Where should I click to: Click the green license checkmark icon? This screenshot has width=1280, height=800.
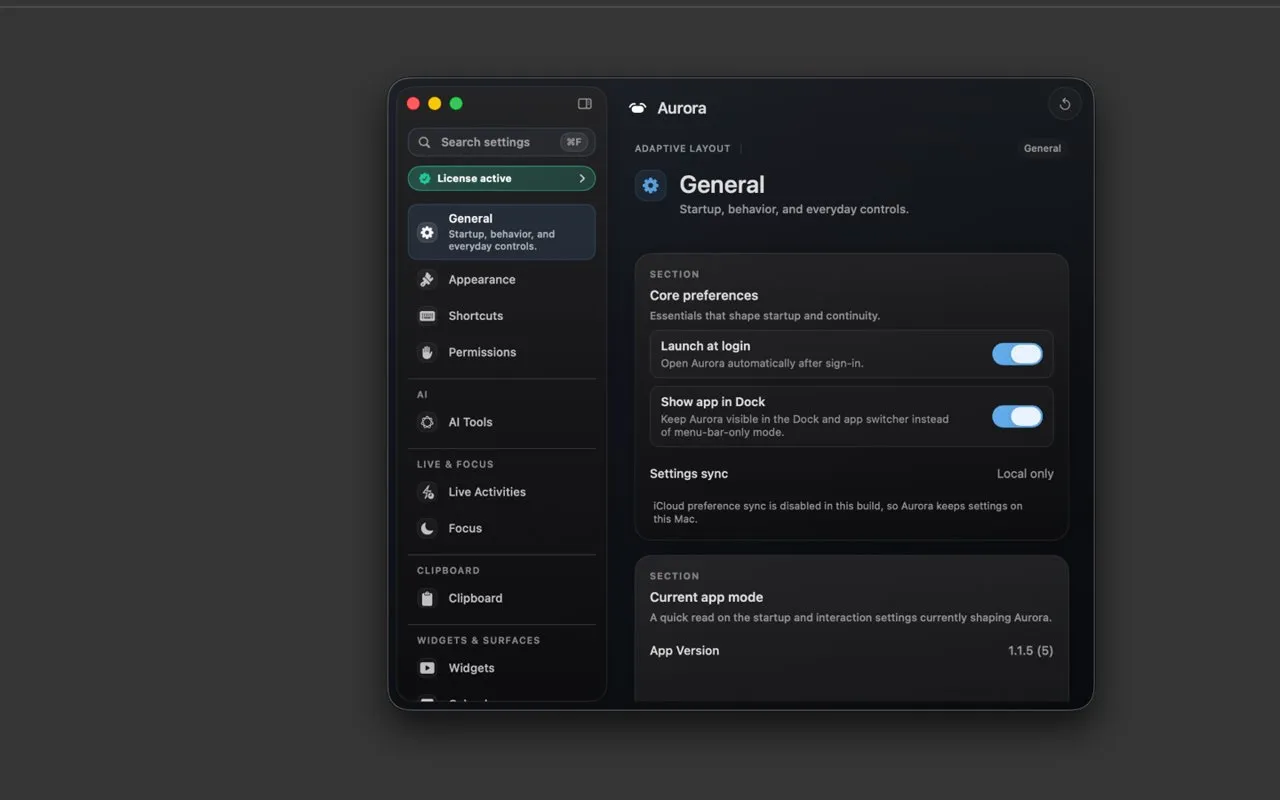coord(425,178)
